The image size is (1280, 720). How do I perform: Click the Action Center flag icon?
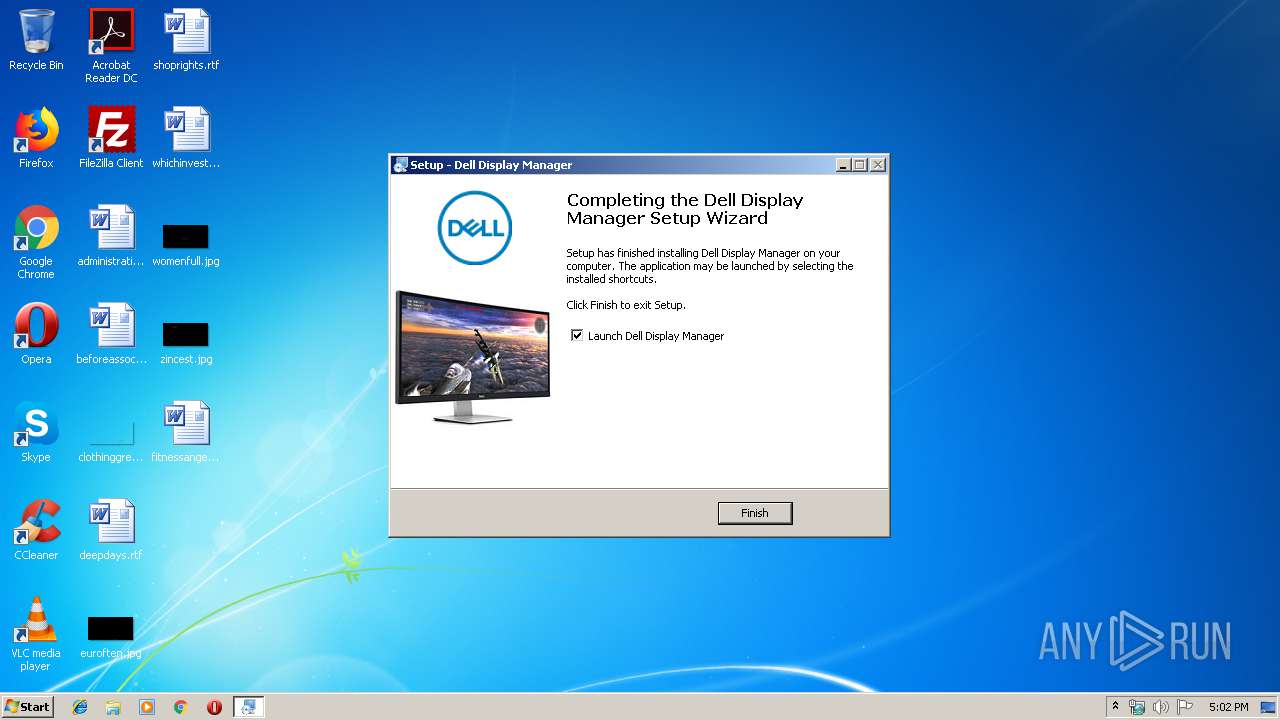tap(1185, 707)
